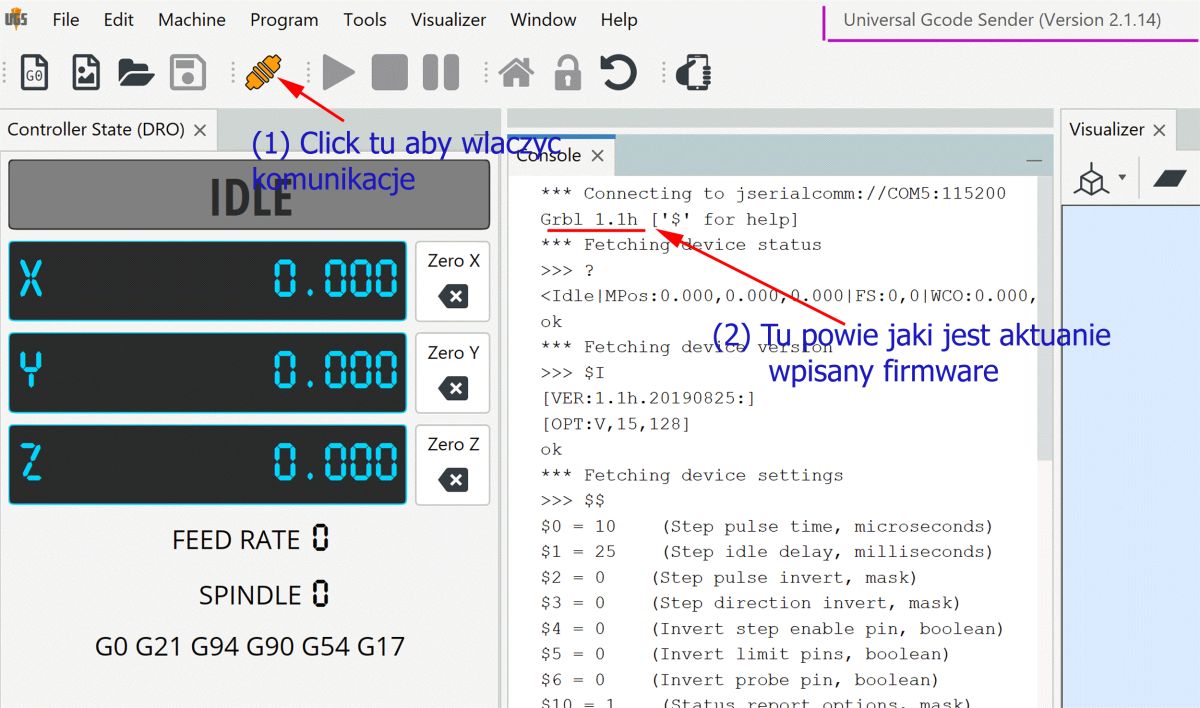Click the Zero Z button

[x=453, y=465]
